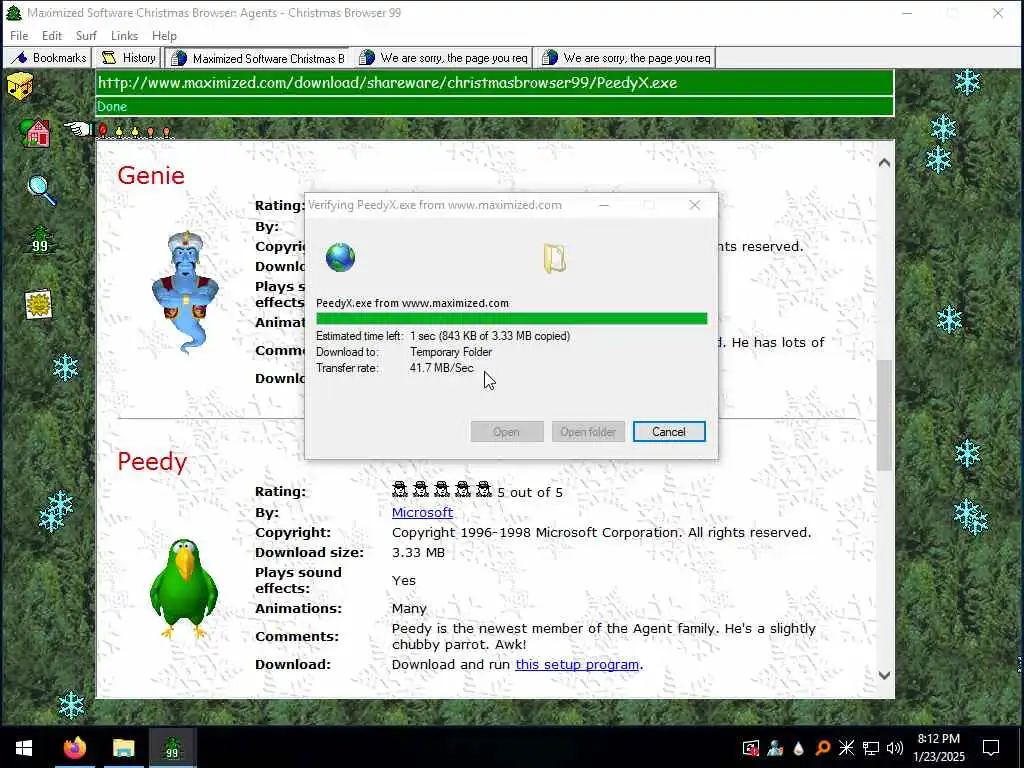
Task: Open the Windows Start menu
Action: tap(24, 748)
